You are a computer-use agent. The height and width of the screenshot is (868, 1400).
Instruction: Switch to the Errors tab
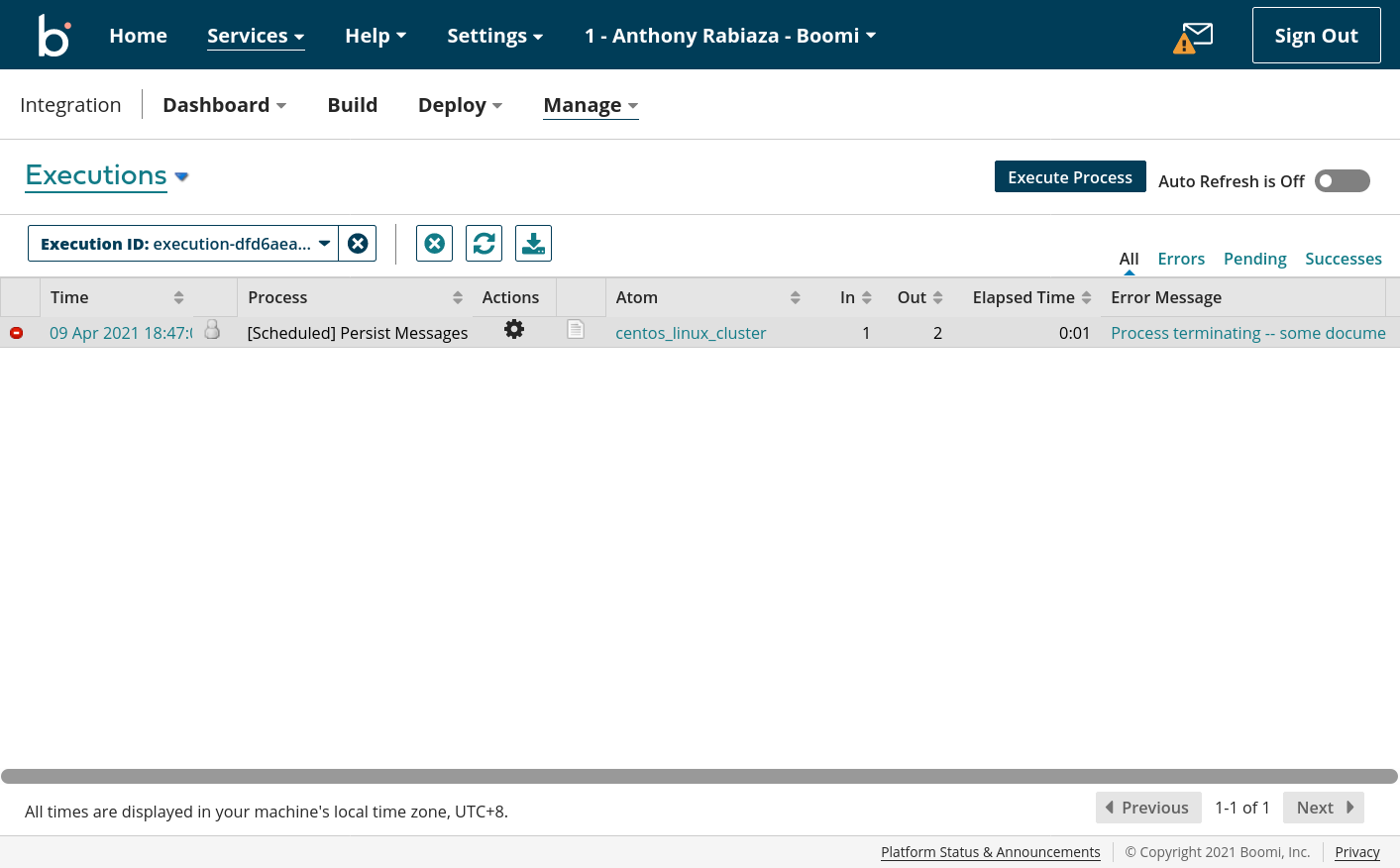click(1181, 259)
